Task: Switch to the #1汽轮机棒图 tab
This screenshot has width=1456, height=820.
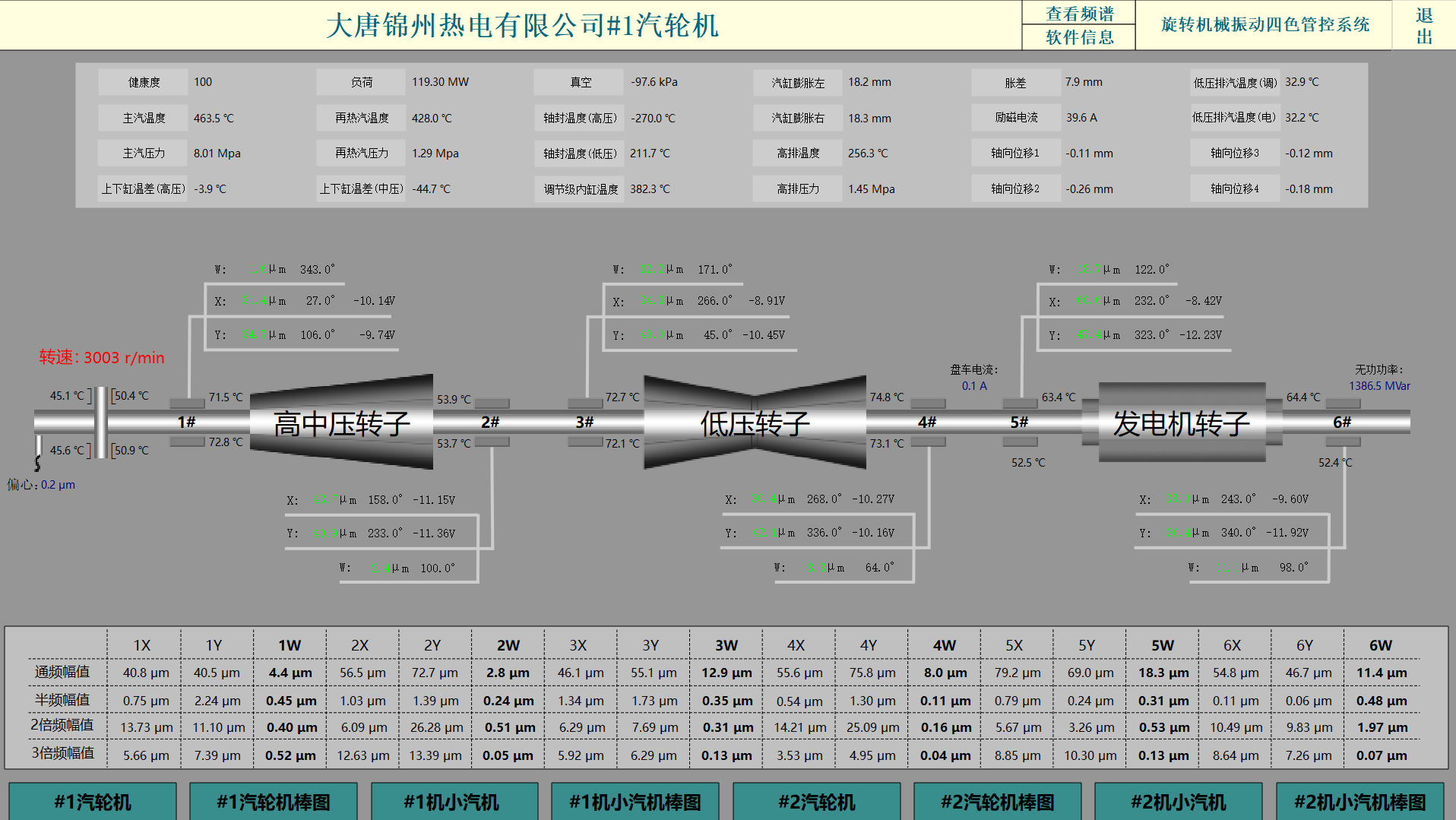Action: [x=274, y=802]
